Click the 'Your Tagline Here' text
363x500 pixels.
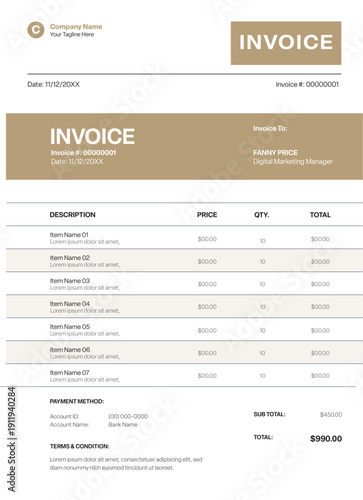[x=72, y=34]
